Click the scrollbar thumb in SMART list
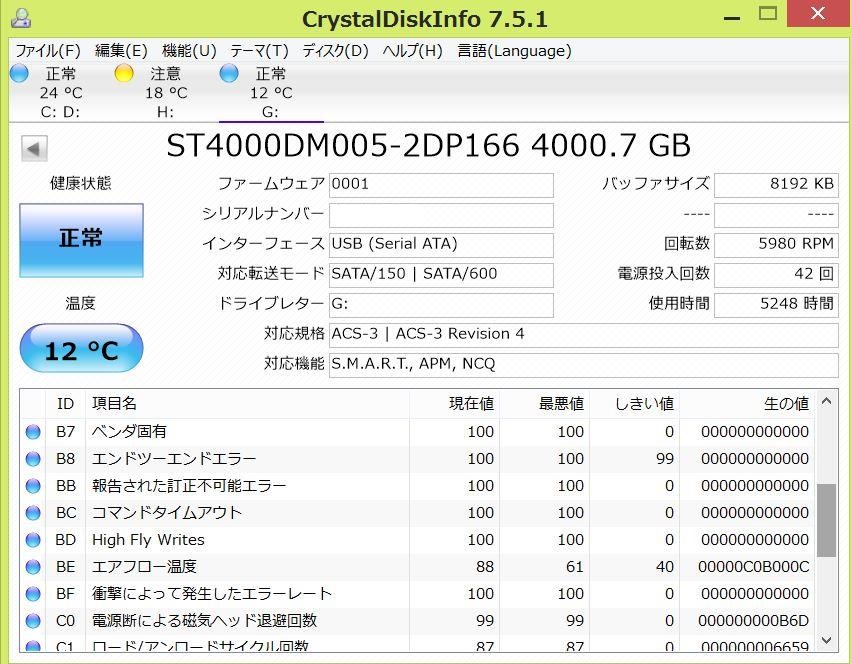 coord(826,520)
